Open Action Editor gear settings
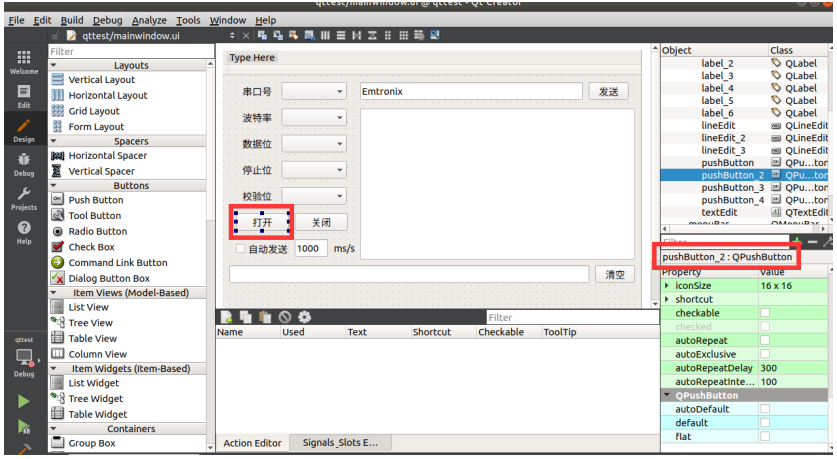 click(304, 317)
